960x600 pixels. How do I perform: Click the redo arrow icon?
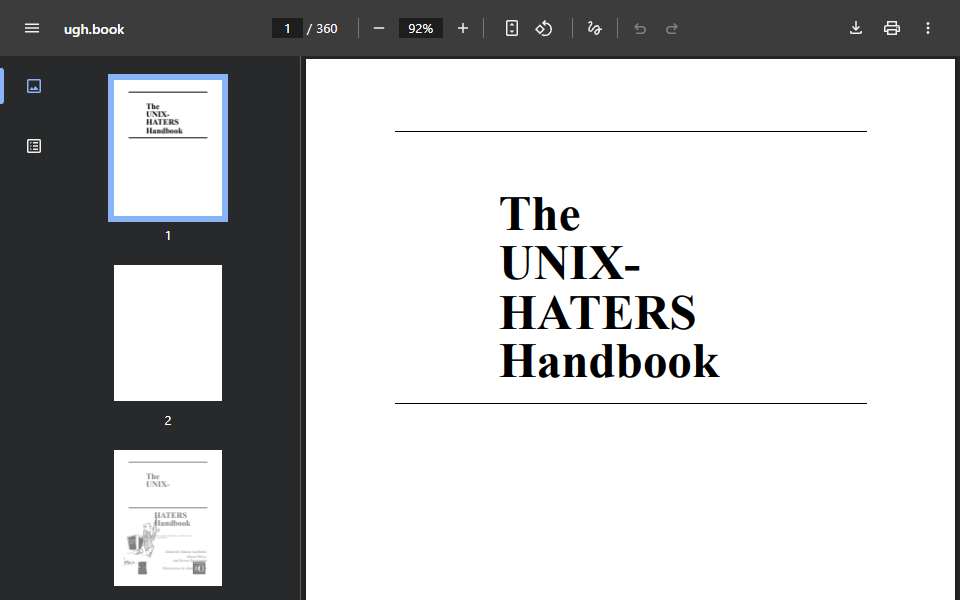pyautogui.click(x=672, y=29)
